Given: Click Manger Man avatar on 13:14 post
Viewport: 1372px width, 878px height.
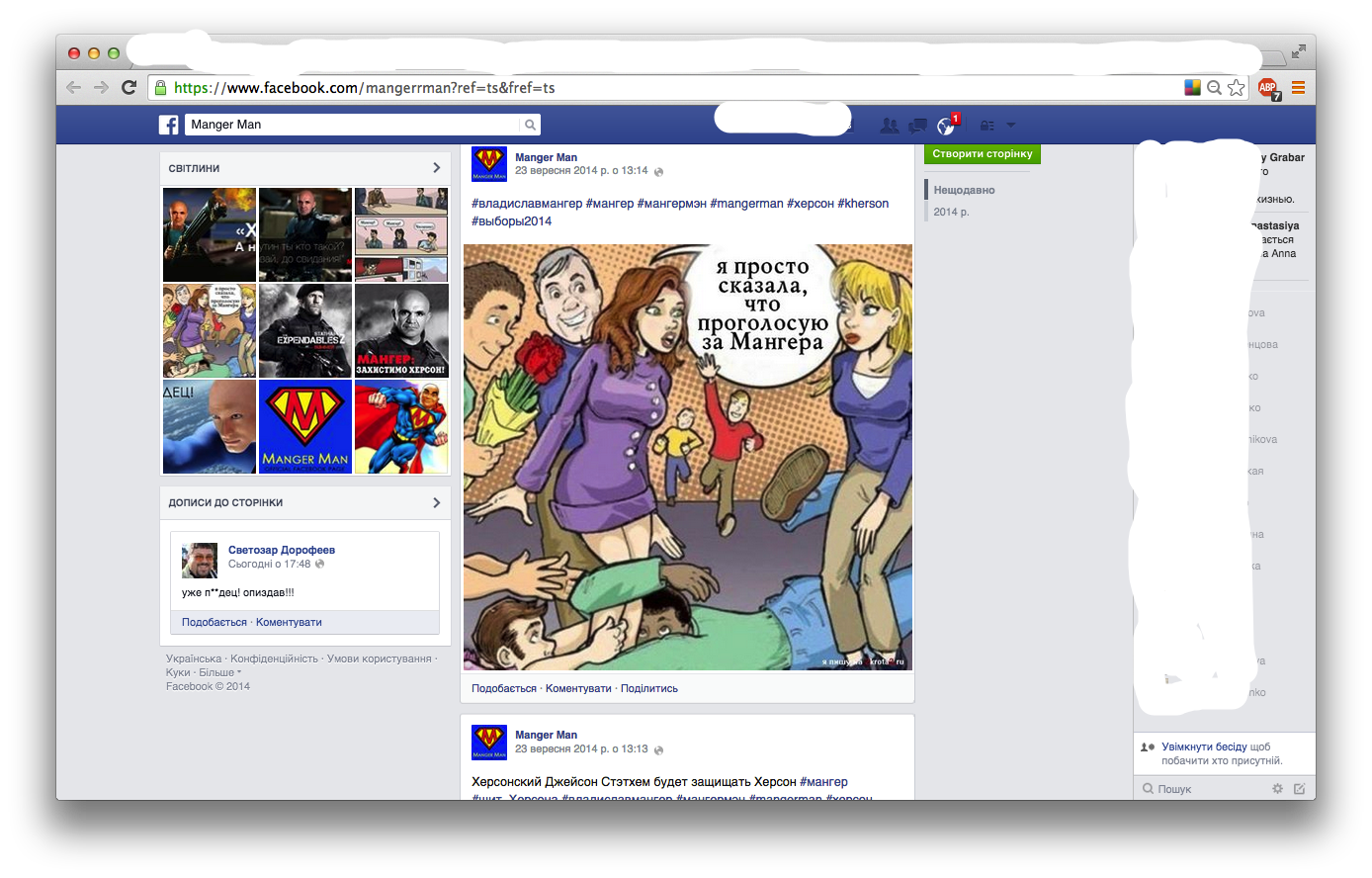Looking at the screenshot, I should (489, 164).
